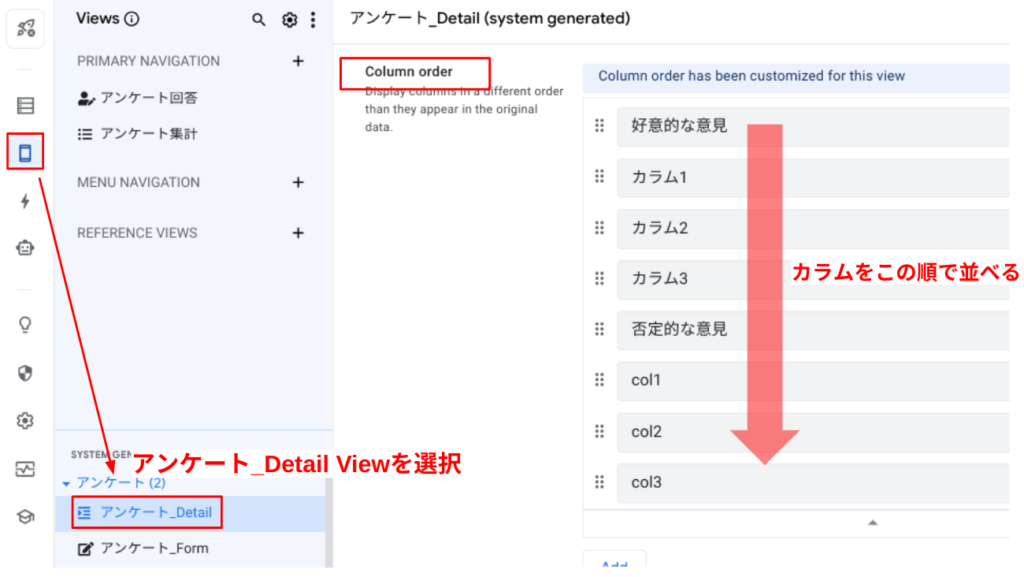Open Actions via the lightning bolt icon
The image size is (1024, 577).
pos(25,201)
